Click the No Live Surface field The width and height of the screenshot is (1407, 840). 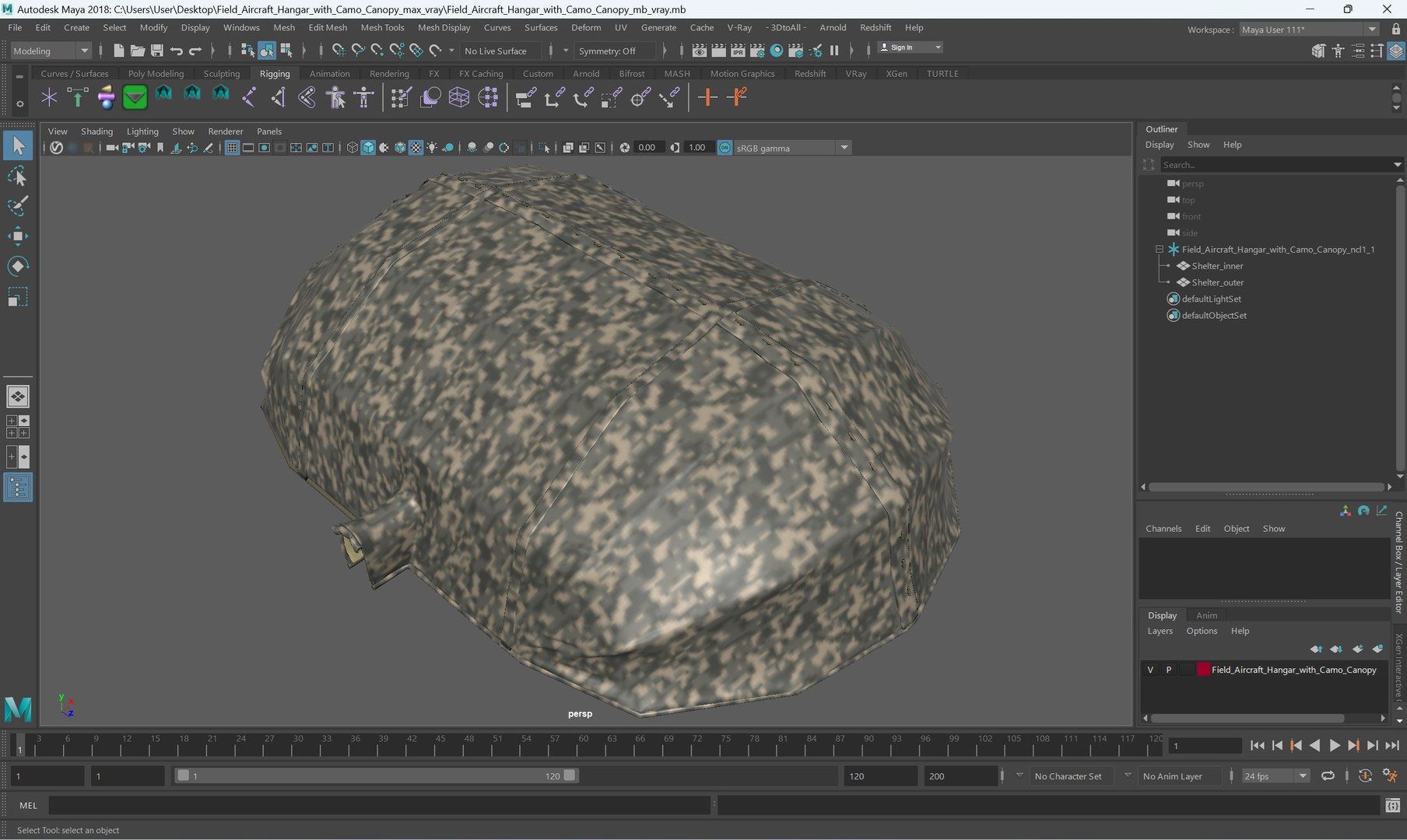point(500,51)
